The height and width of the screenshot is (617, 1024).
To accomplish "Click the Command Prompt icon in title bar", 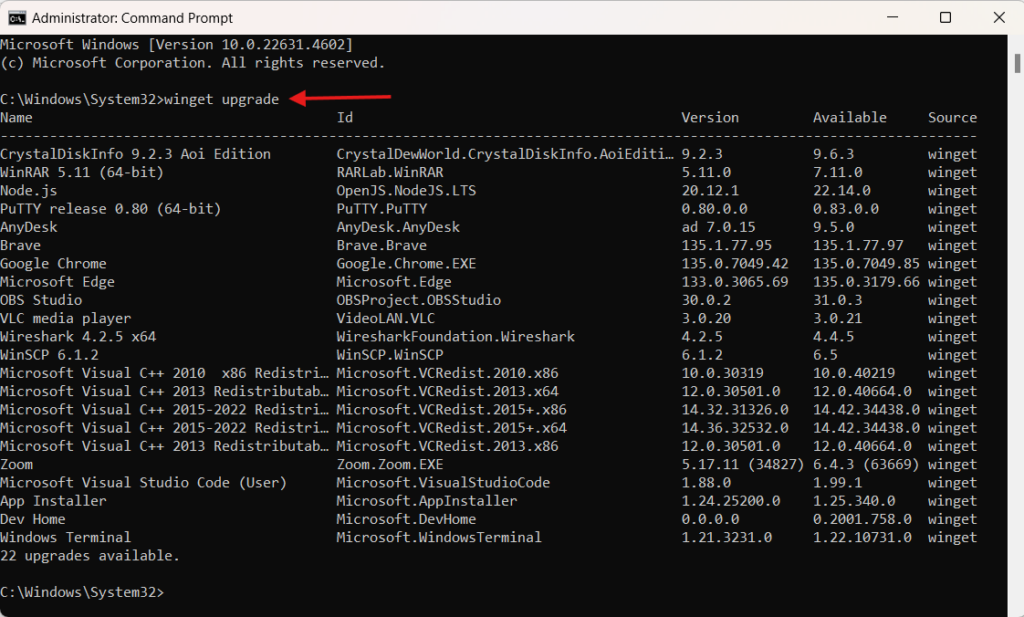I will point(17,18).
